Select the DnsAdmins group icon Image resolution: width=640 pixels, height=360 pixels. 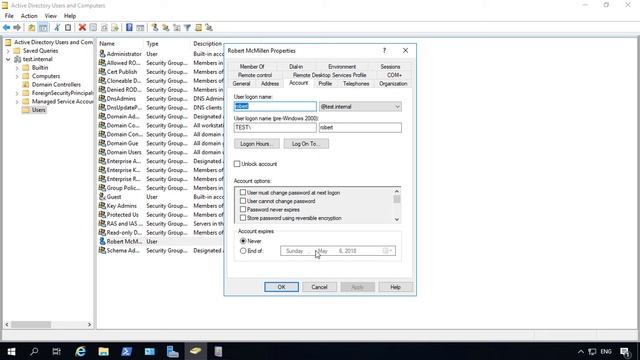click(102, 98)
